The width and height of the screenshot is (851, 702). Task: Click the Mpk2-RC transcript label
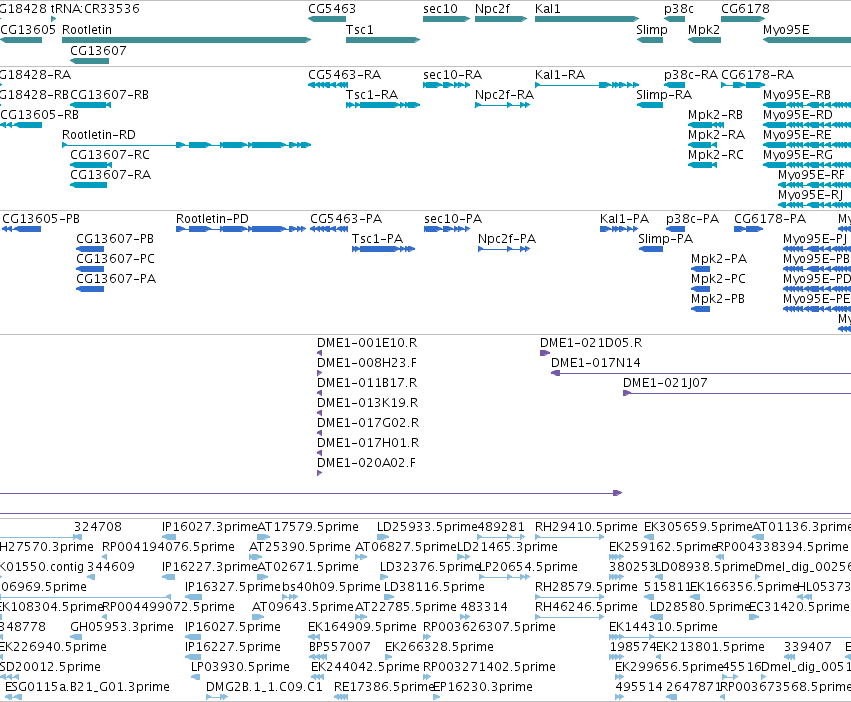click(715, 155)
